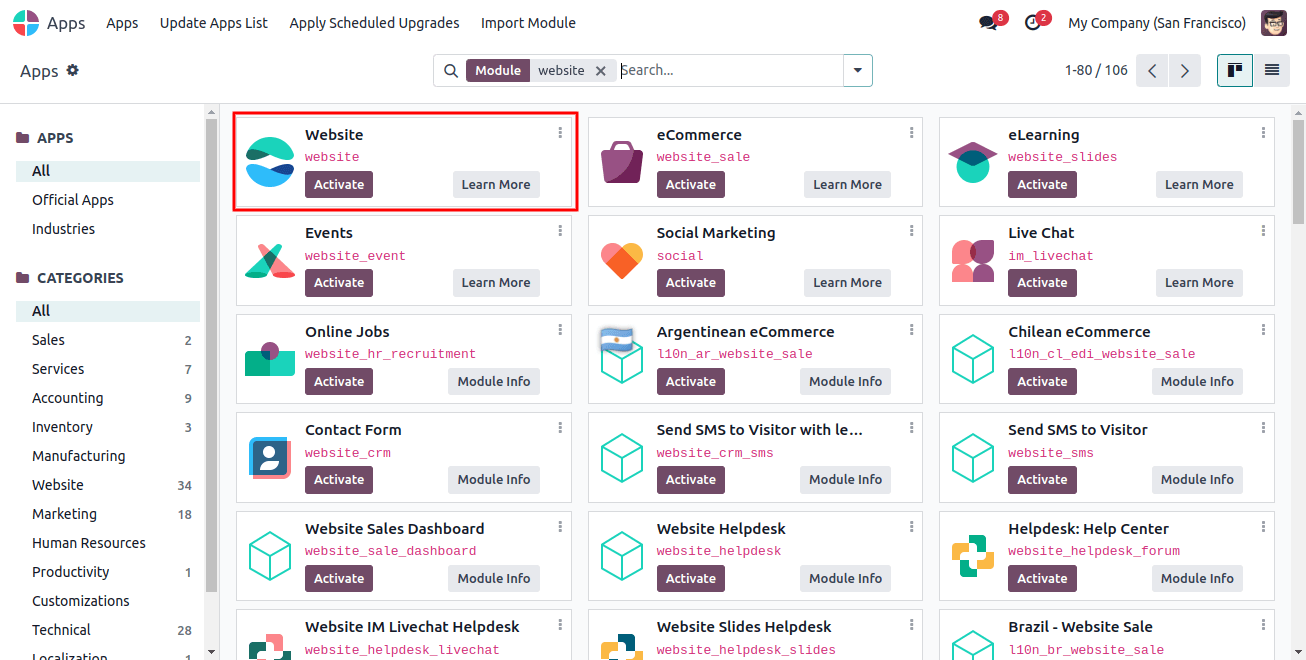Open Apply Scheduled Upgrades menu
Screen dimensions: 1306x660
[x=374, y=23]
